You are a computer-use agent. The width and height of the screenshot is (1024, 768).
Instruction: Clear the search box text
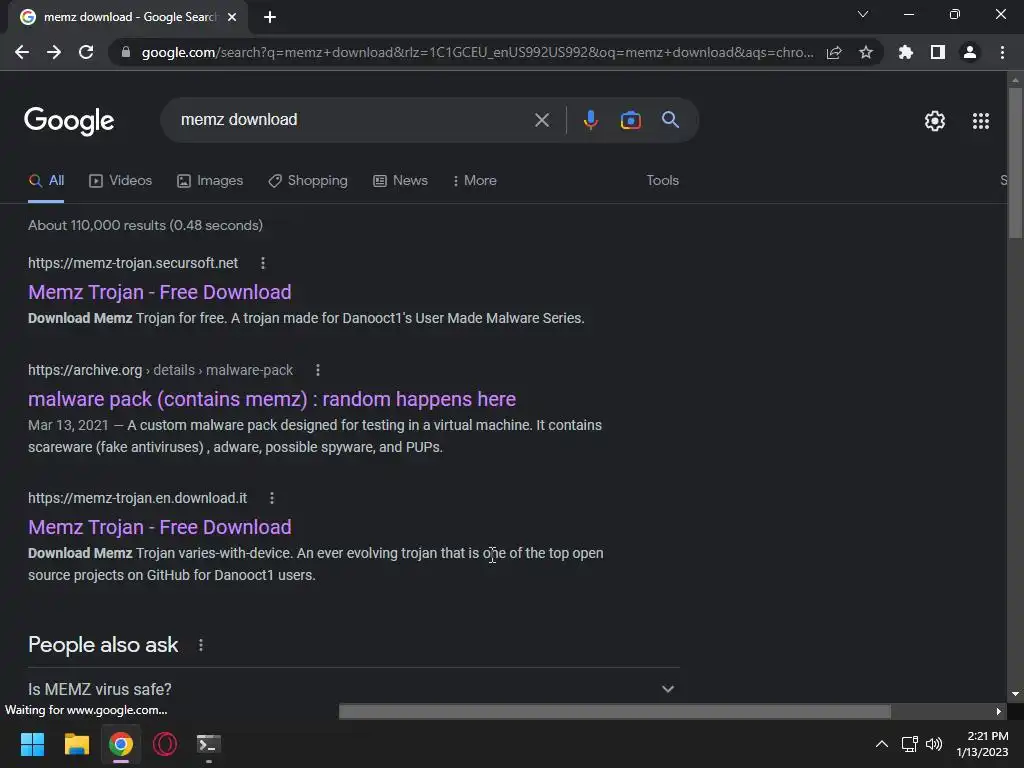(x=541, y=120)
